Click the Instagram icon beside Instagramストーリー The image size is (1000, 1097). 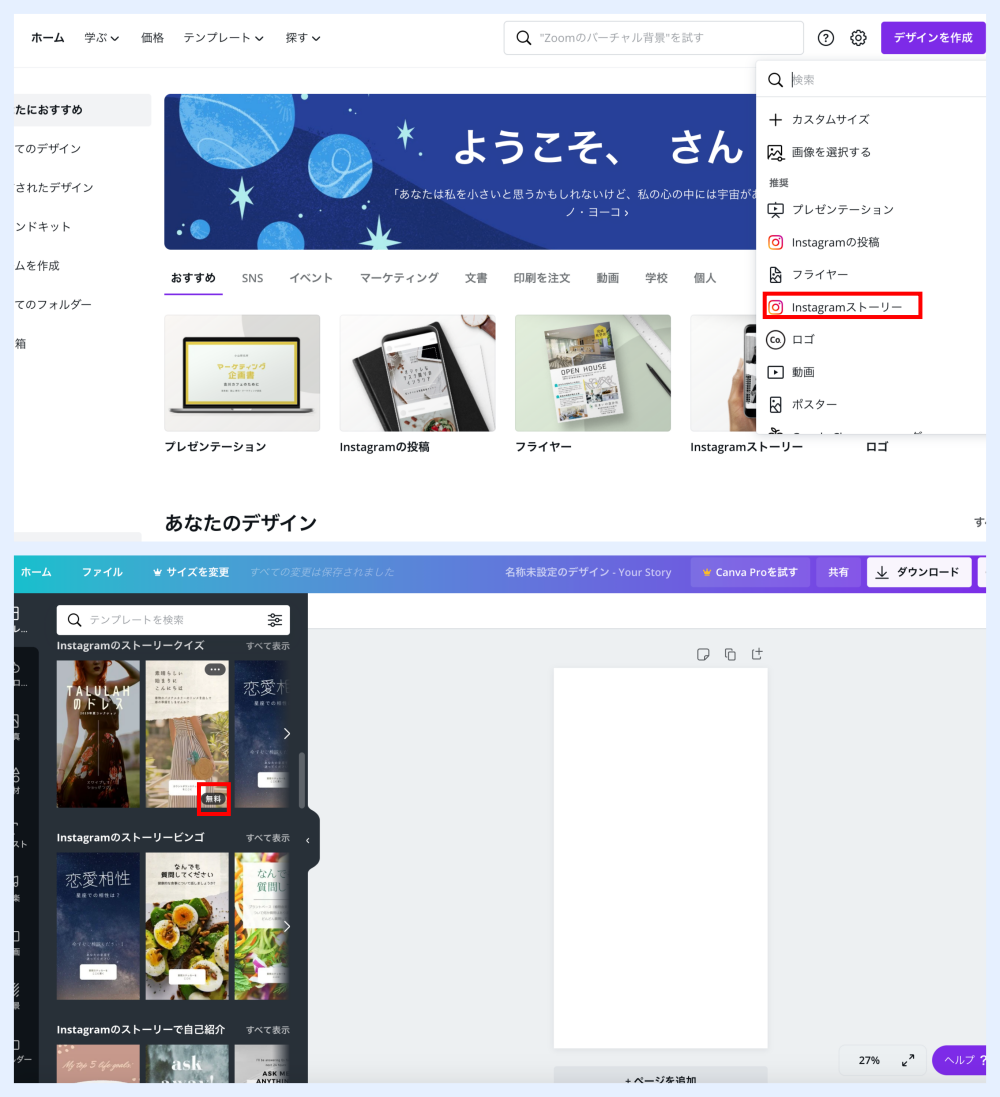tap(775, 307)
